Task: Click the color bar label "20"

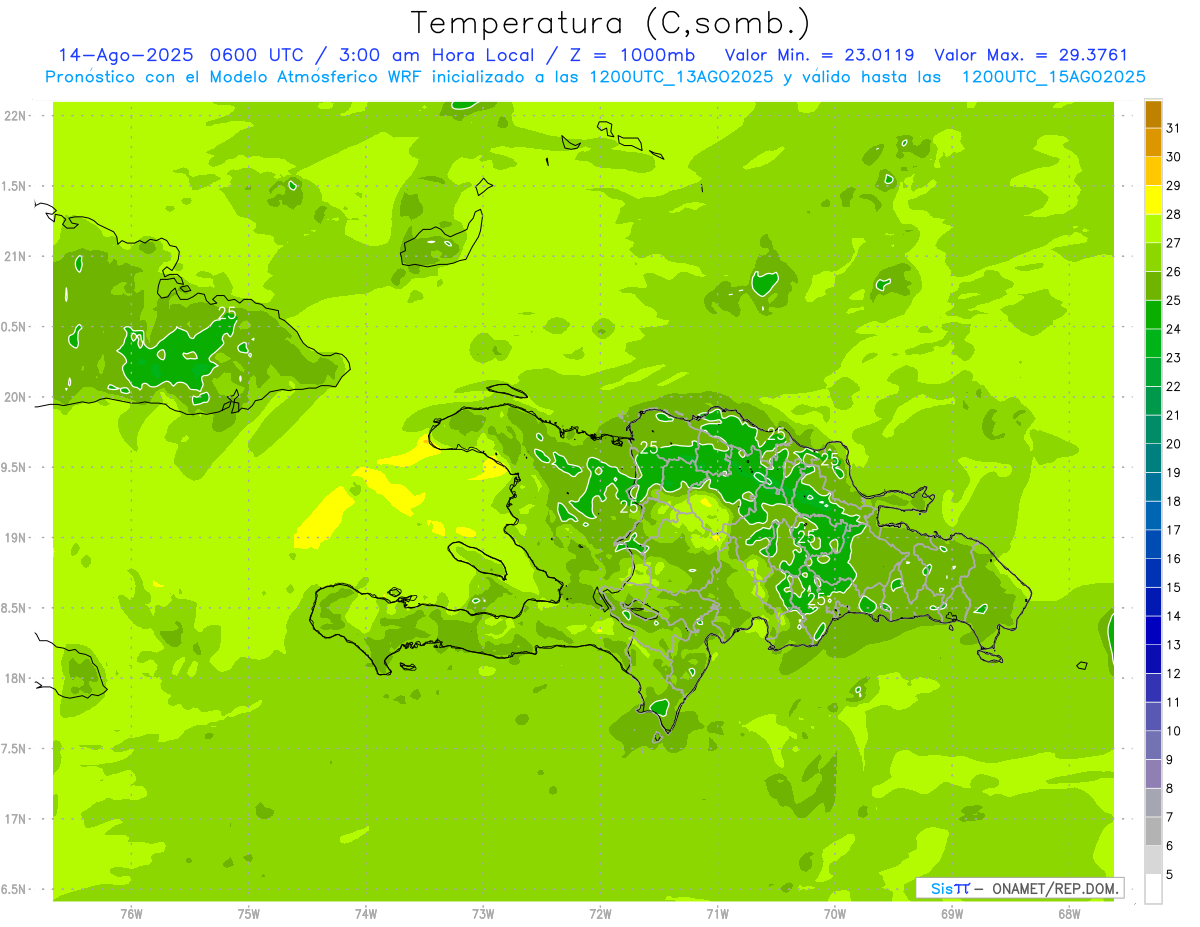Action: pos(1174,444)
